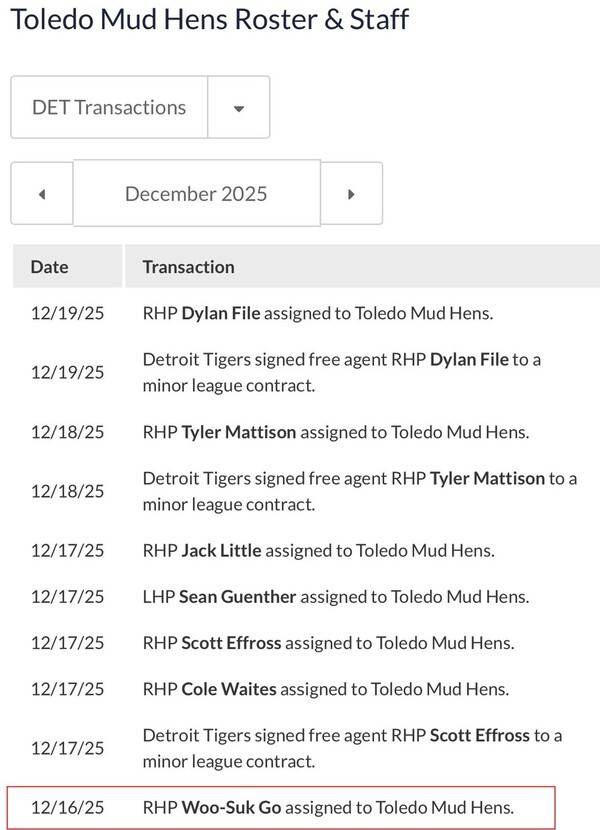Open Scott Effross link in assigned row
The image size is (600, 830).
(231, 643)
